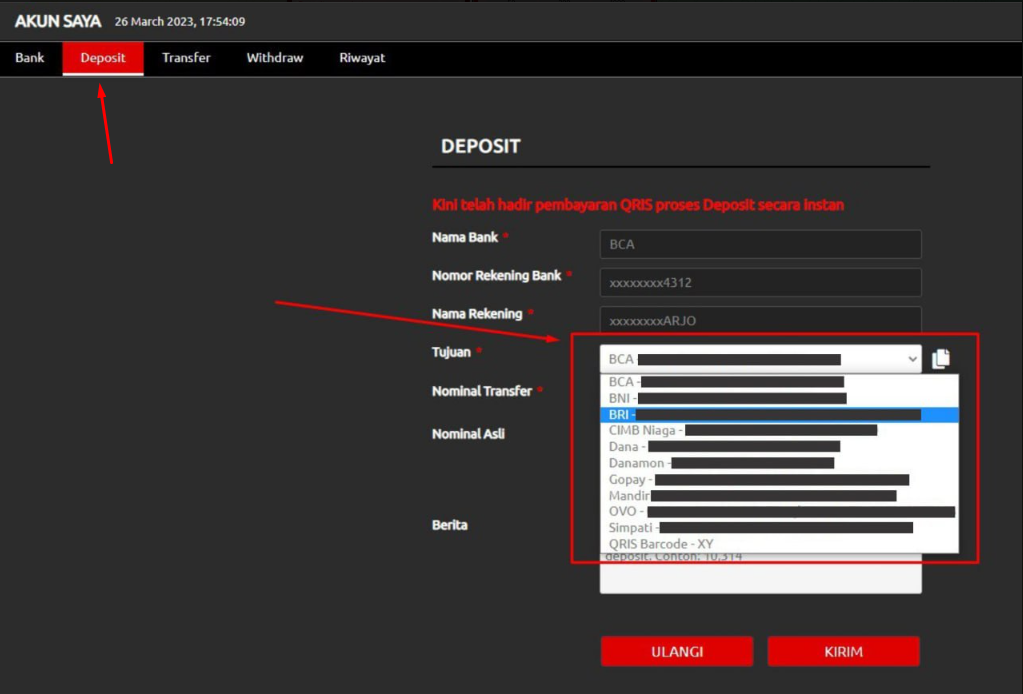Choose Dana as deposit destination
This screenshot has height=694, width=1023.
point(624,447)
